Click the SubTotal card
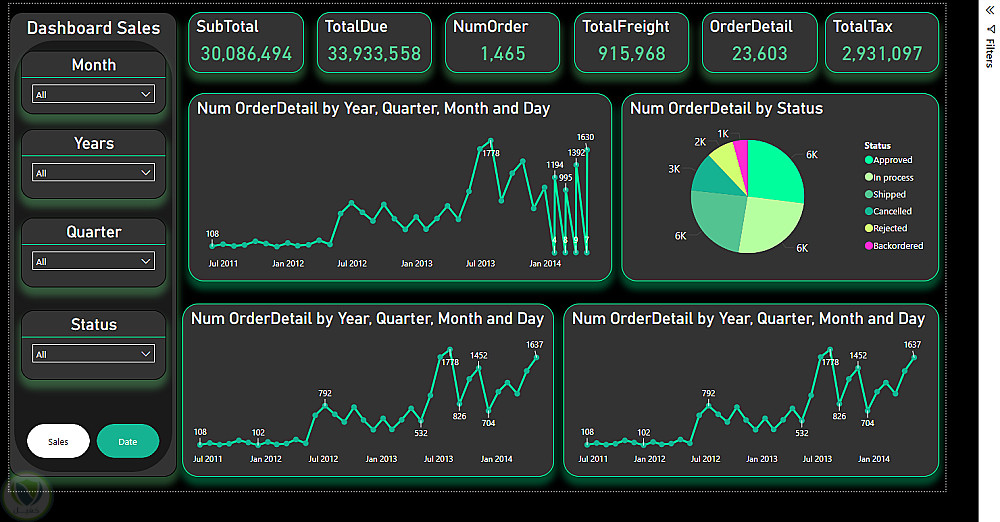 point(246,43)
